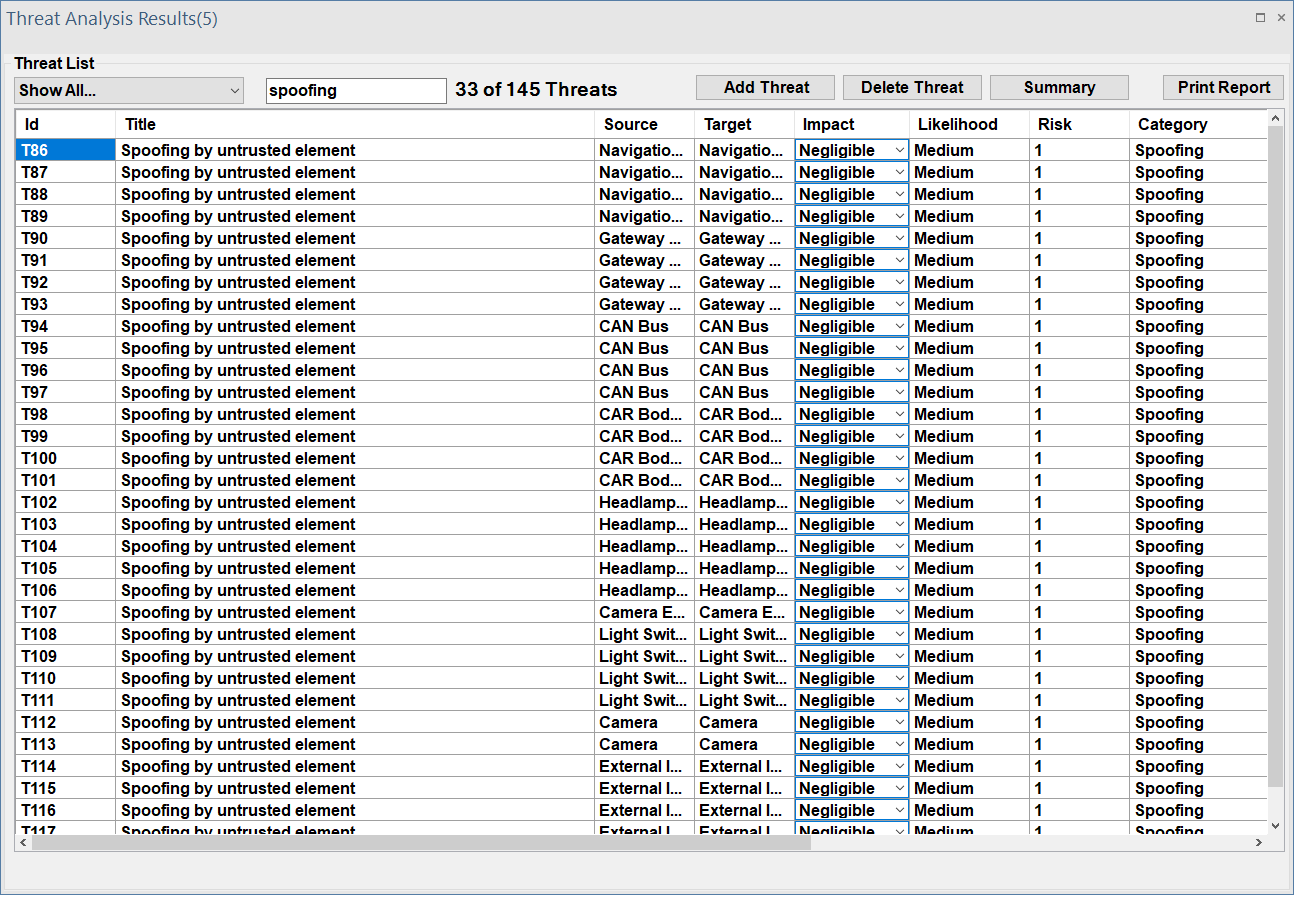The height and width of the screenshot is (897, 1294).
Task: Click the horizontal scrollbar right arrow
Action: [x=1259, y=843]
